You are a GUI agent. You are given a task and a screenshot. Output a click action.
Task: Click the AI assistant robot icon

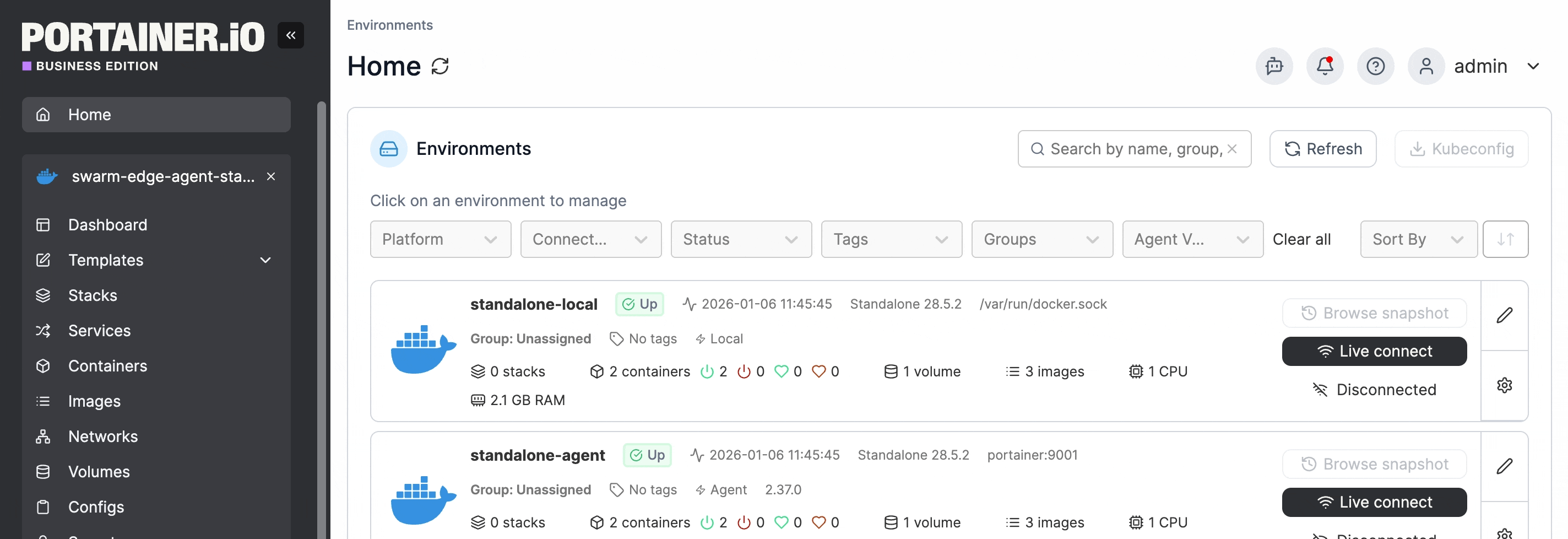1274,66
